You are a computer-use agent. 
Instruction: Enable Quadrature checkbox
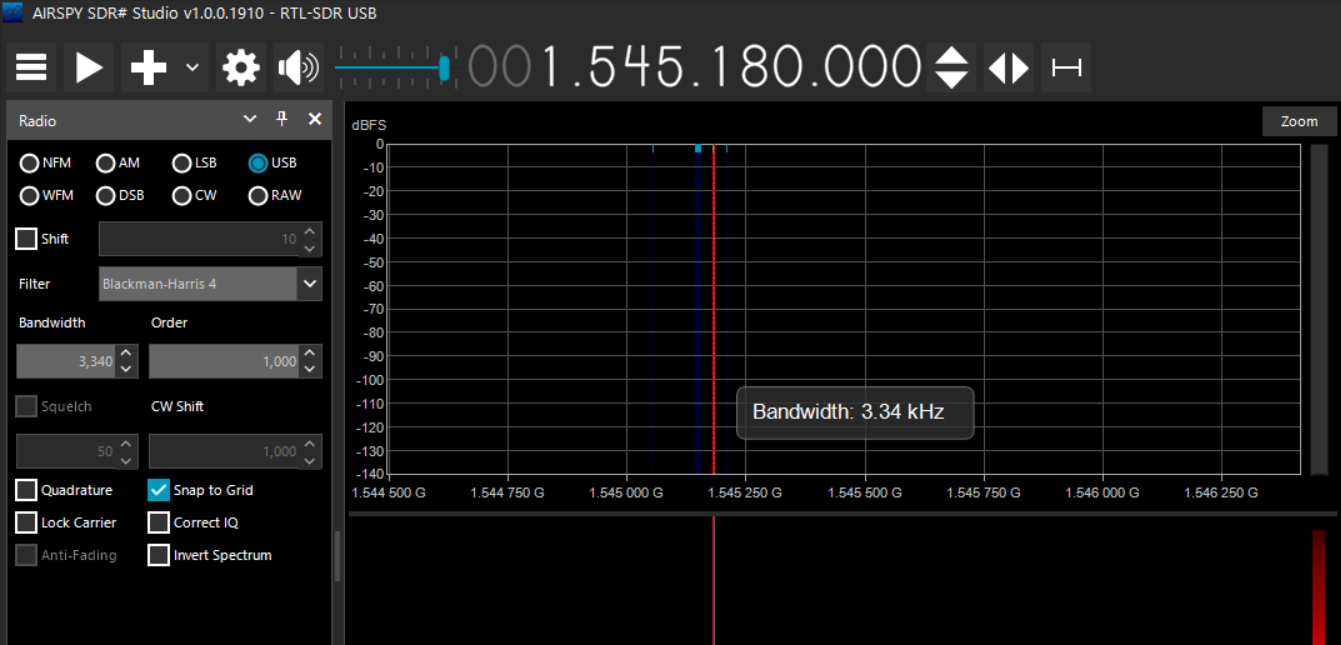tap(26, 490)
